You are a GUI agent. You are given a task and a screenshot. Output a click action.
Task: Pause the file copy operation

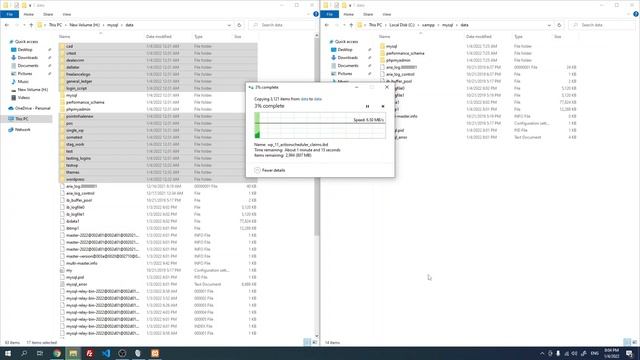click(x=367, y=106)
